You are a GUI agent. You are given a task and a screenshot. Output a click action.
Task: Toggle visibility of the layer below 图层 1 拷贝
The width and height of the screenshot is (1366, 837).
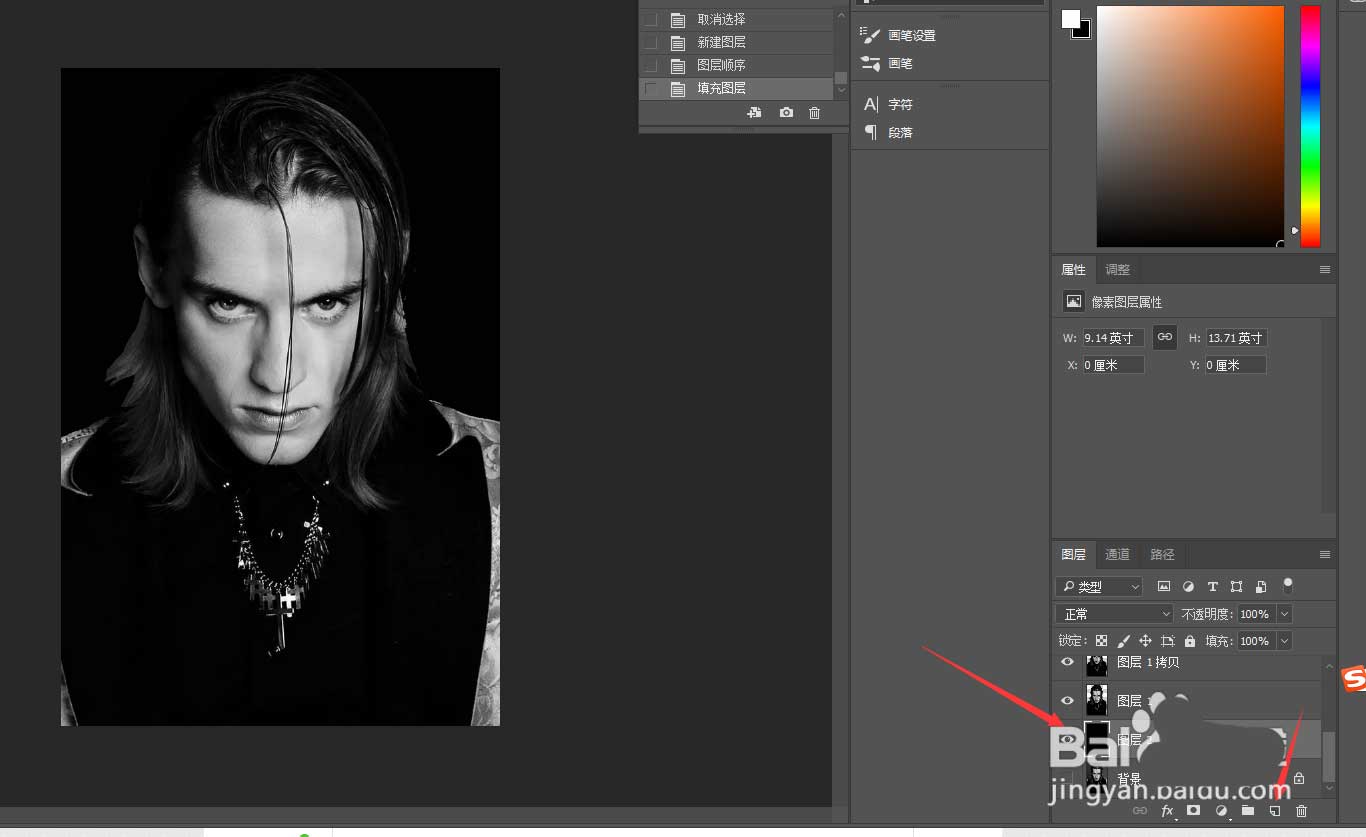[x=1067, y=700]
